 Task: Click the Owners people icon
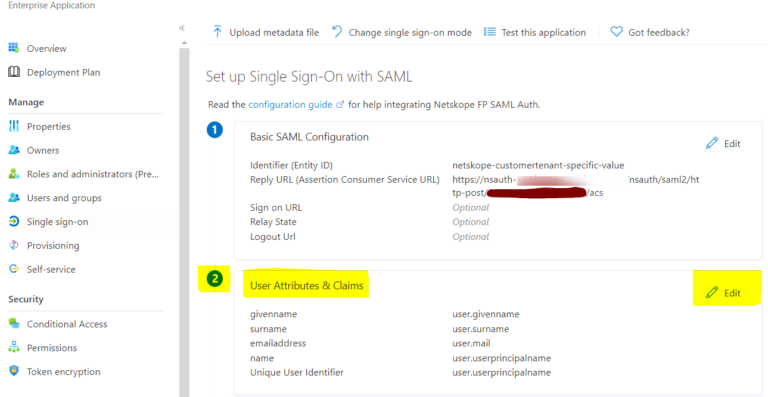14,150
